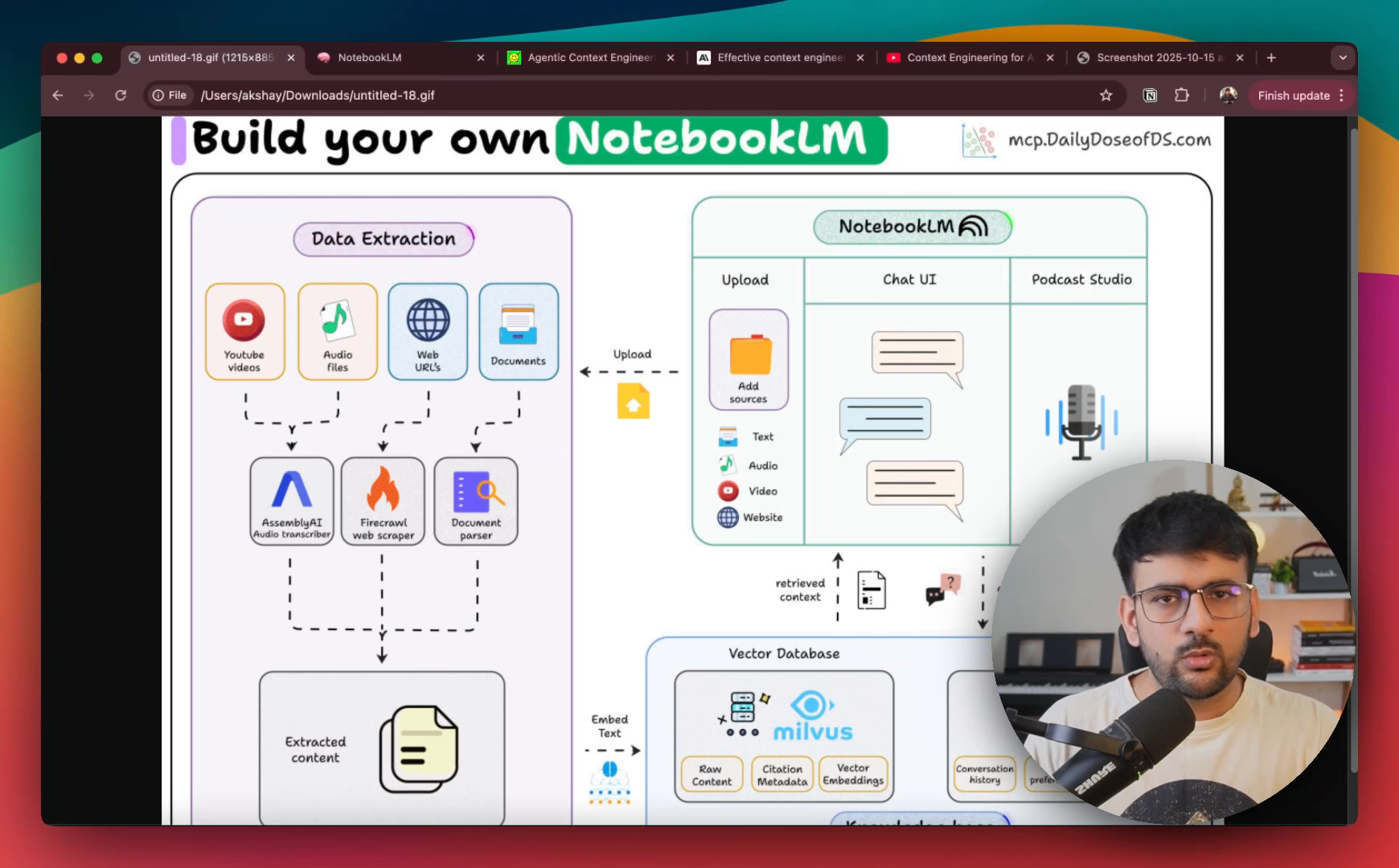Close the untitled-18.gif tab
Image resolution: width=1399 pixels, height=868 pixels.
pos(291,58)
